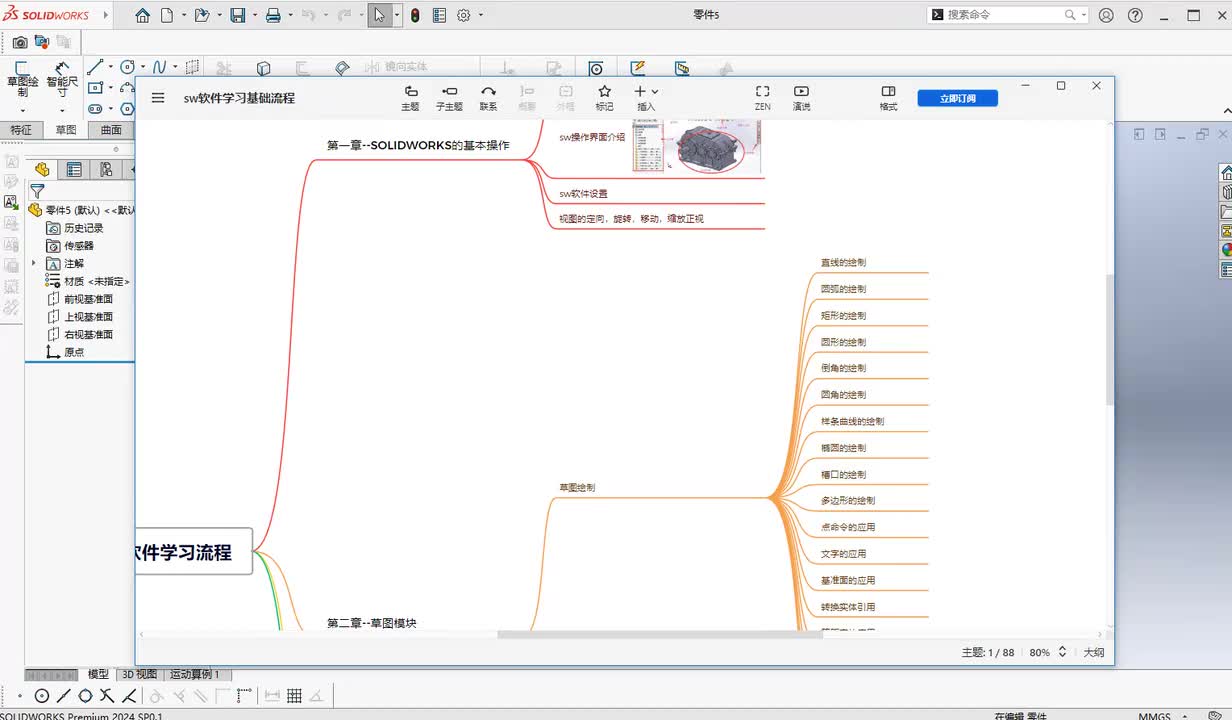Switch to the Surfaces (曲面) tab
1232x720 pixels.
click(x=111, y=130)
